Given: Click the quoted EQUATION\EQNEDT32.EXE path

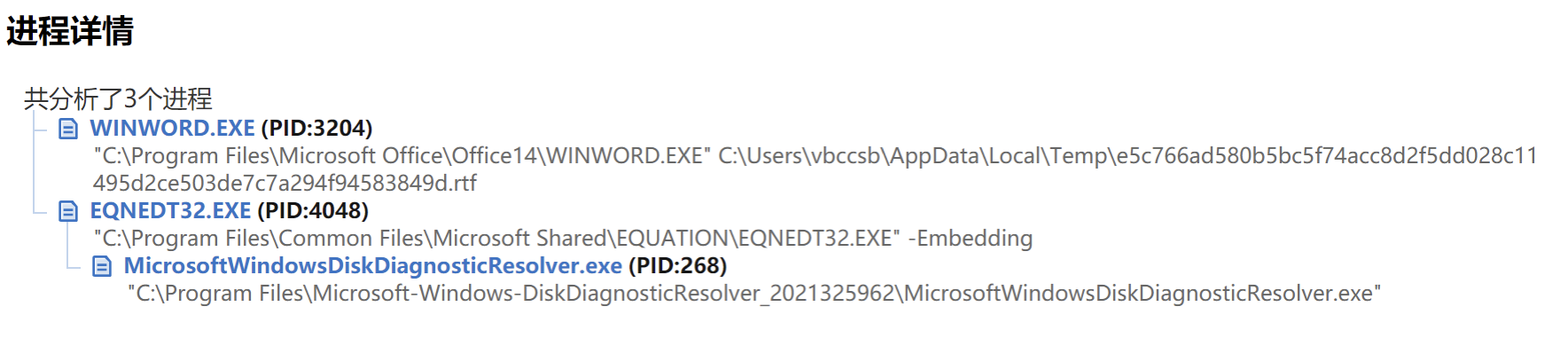Looking at the screenshot, I should pyautogui.click(x=496, y=239).
